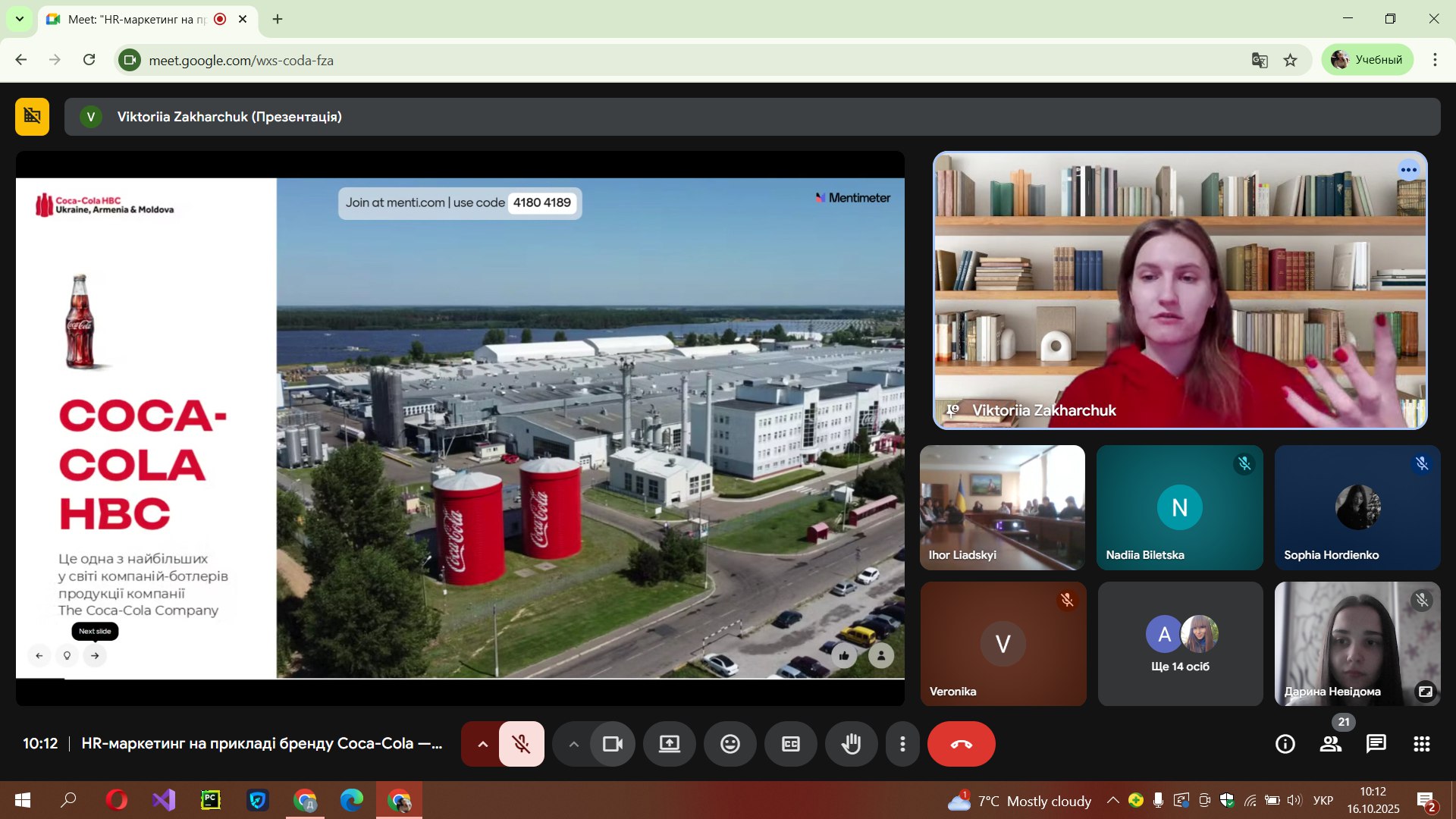The height and width of the screenshot is (819, 1456).
Task: Open the Учебный profile button
Action: coord(1367,60)
